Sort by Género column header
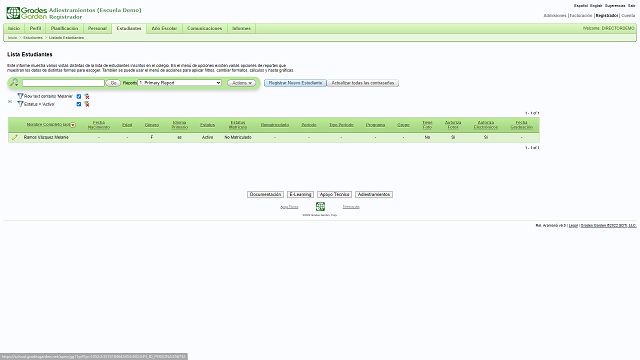Viewport: 640px width, 360px height. pos(151,125)
